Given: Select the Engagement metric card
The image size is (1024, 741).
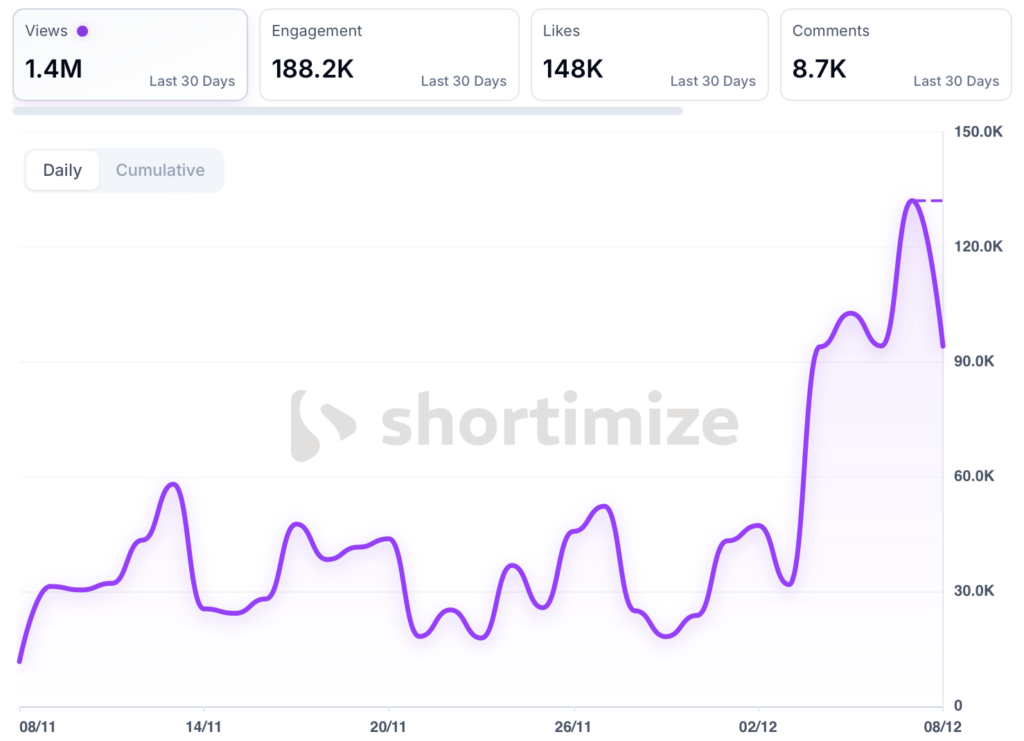Looking at the screenshot, I should (x=389, y=55).
